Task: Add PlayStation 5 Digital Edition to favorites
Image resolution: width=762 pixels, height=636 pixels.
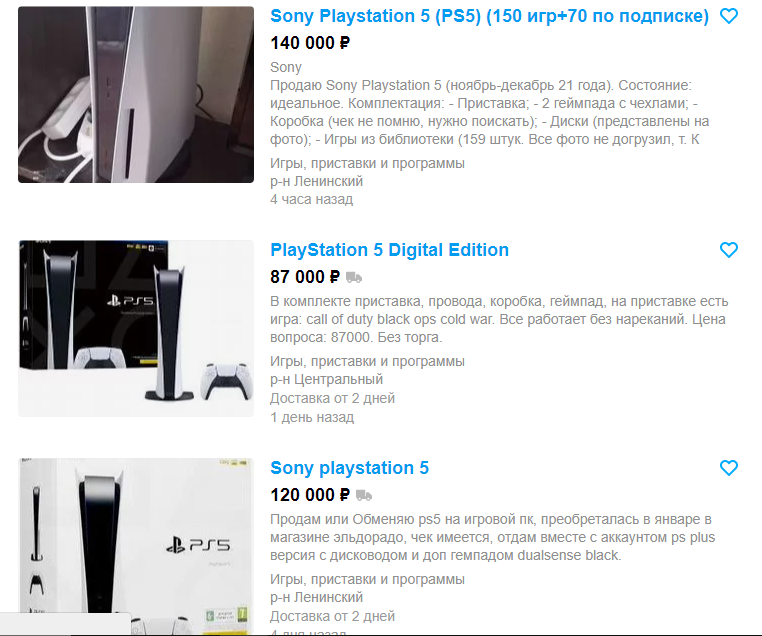Action: point(728,250)
